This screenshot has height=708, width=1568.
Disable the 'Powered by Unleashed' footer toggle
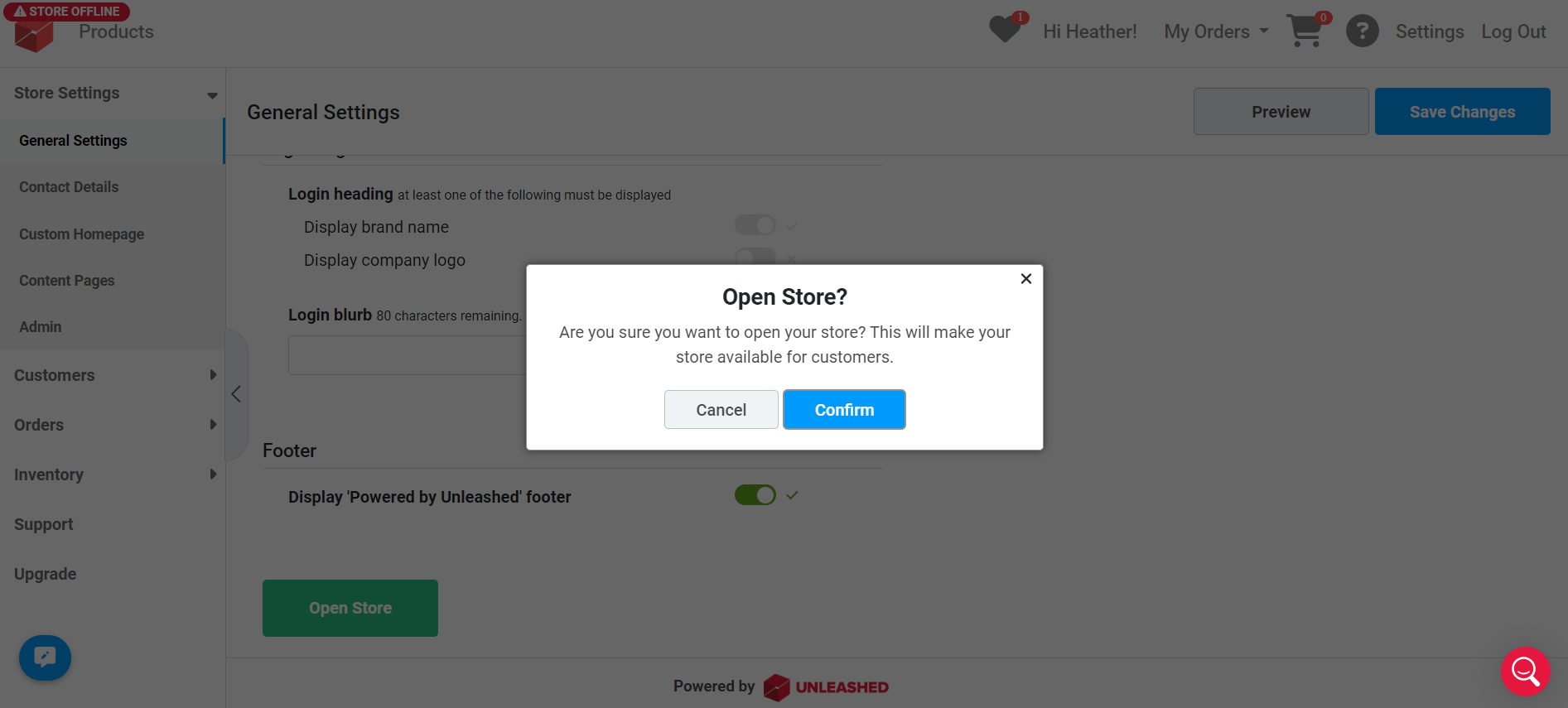pyautogui.click(x=755, y=495)
